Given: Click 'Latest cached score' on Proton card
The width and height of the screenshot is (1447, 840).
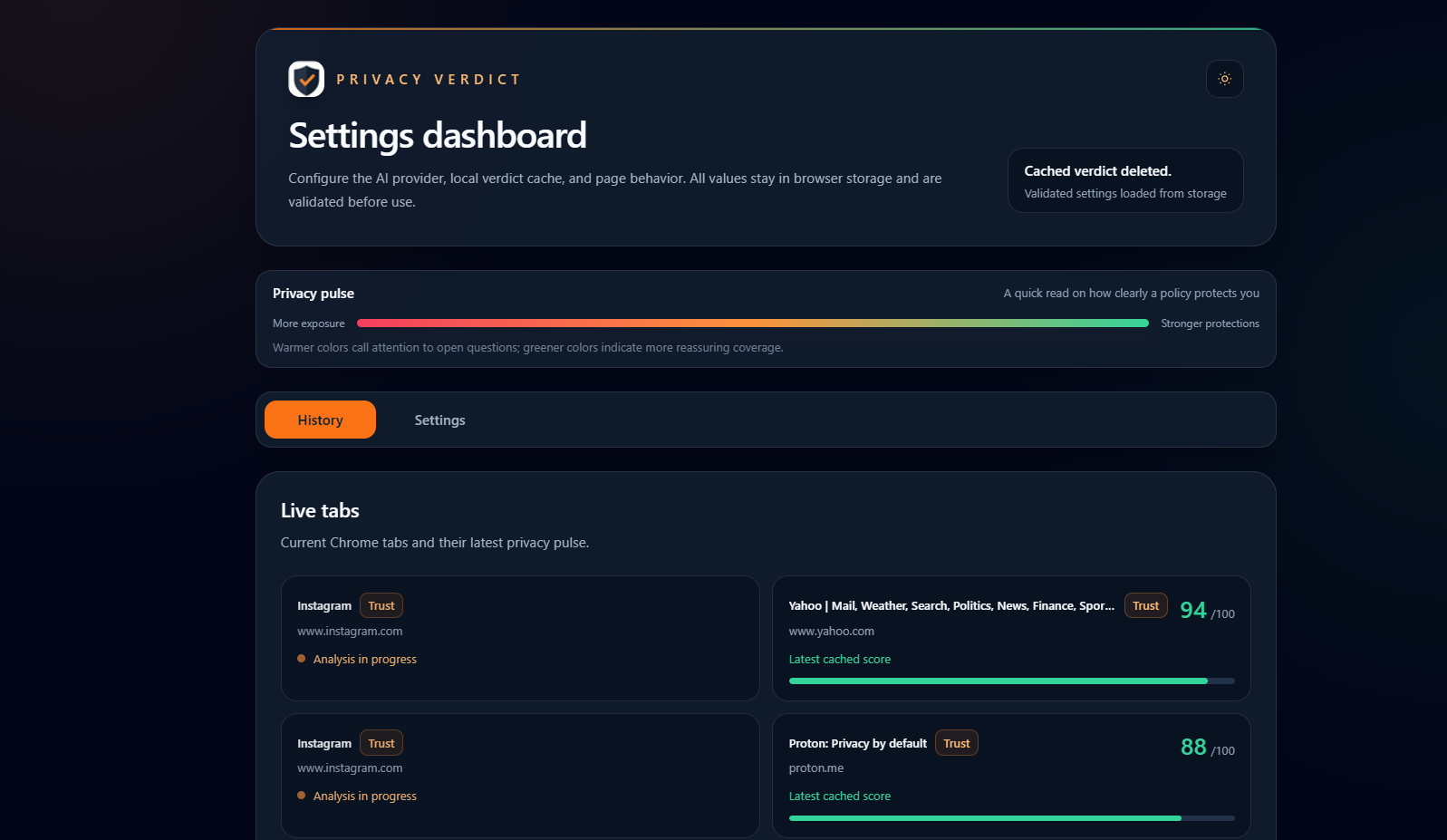Looking at the screenshot, I should [839, 796].
